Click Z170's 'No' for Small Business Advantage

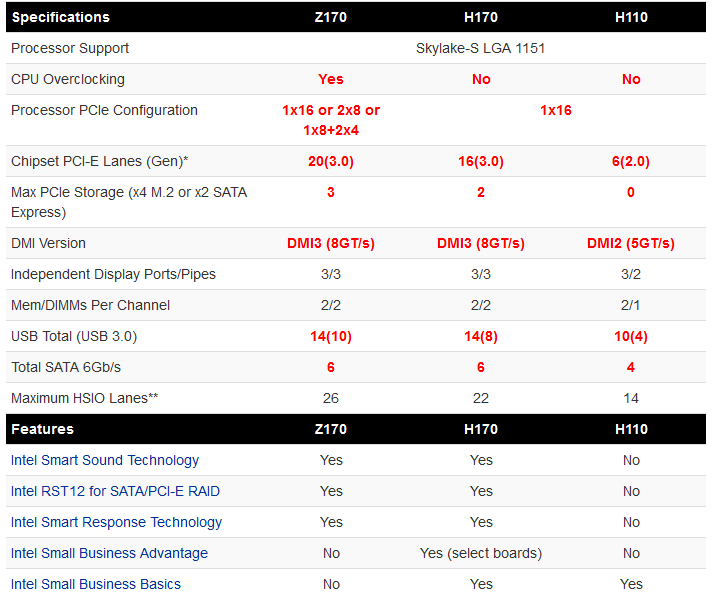(331, 553)
